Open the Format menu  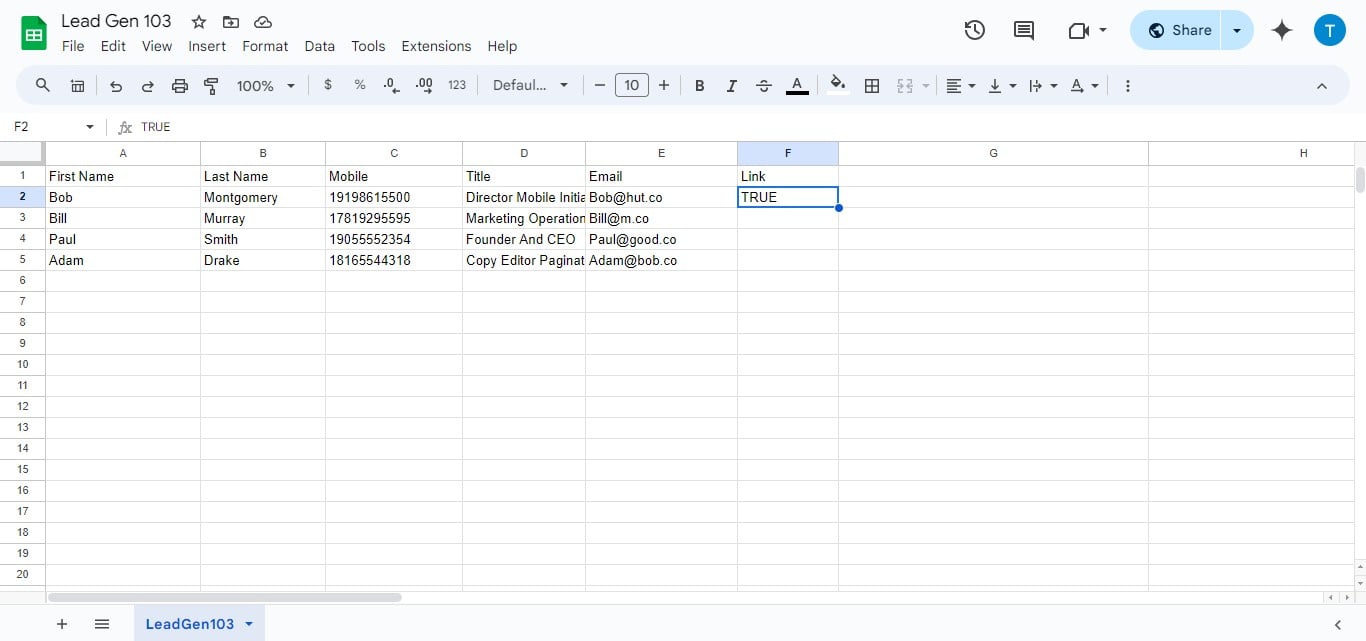pos(264,46)
